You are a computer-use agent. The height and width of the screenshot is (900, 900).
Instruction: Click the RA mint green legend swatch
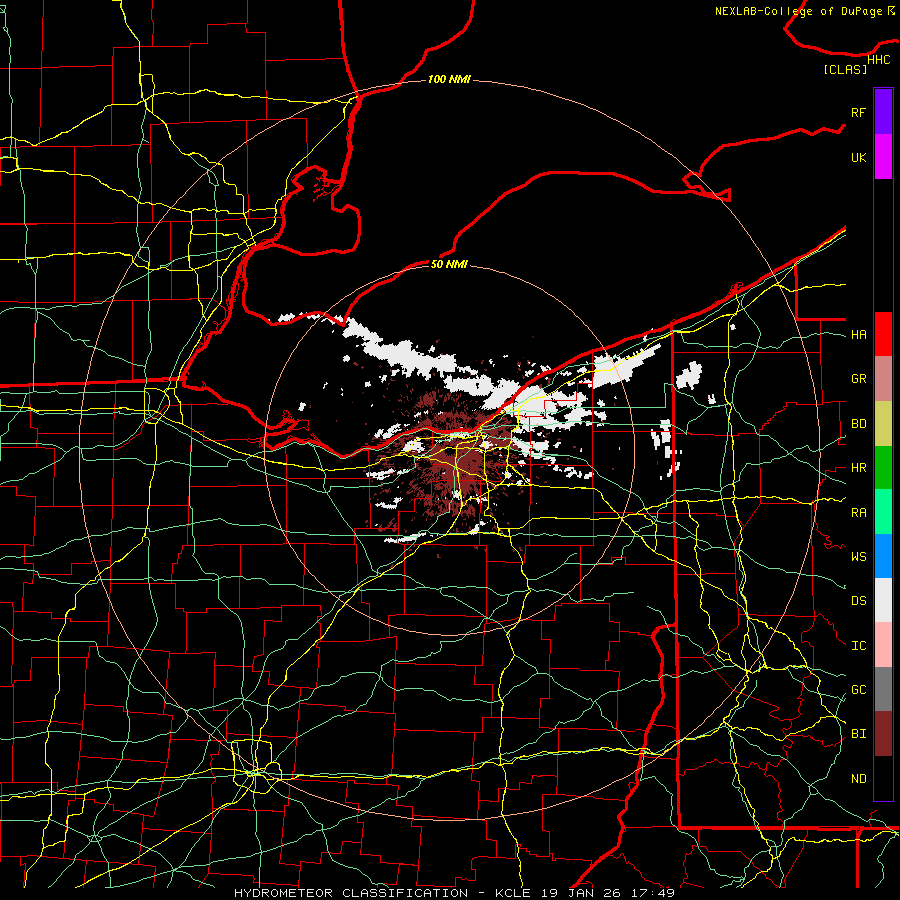tap(883, 512)
